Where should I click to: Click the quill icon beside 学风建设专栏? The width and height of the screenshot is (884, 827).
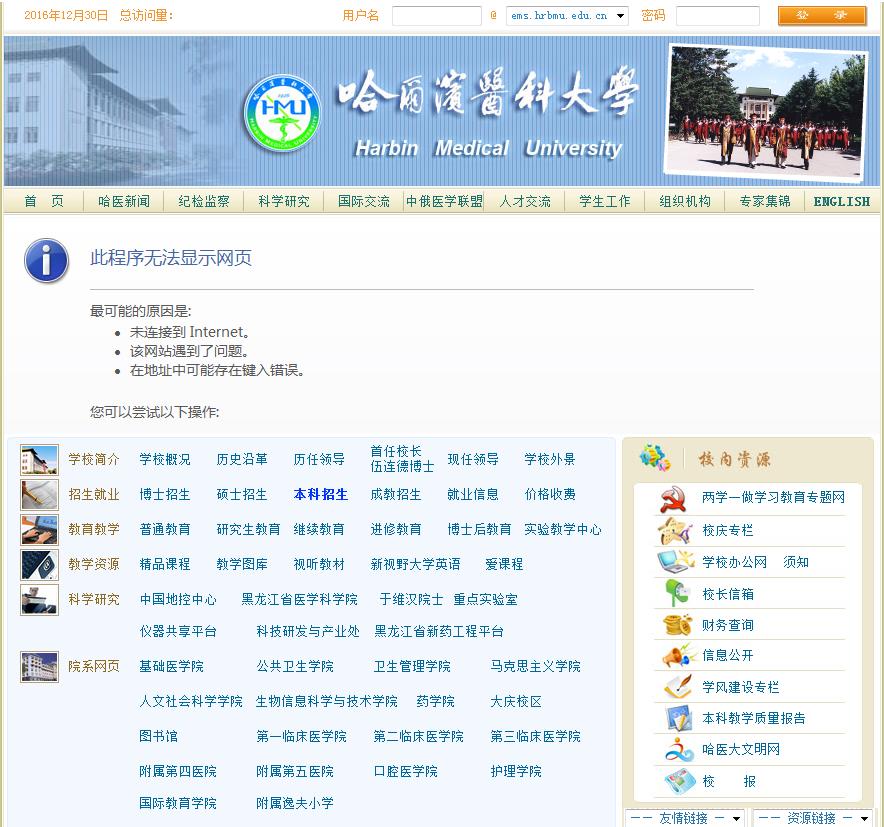tap(678, 687)
